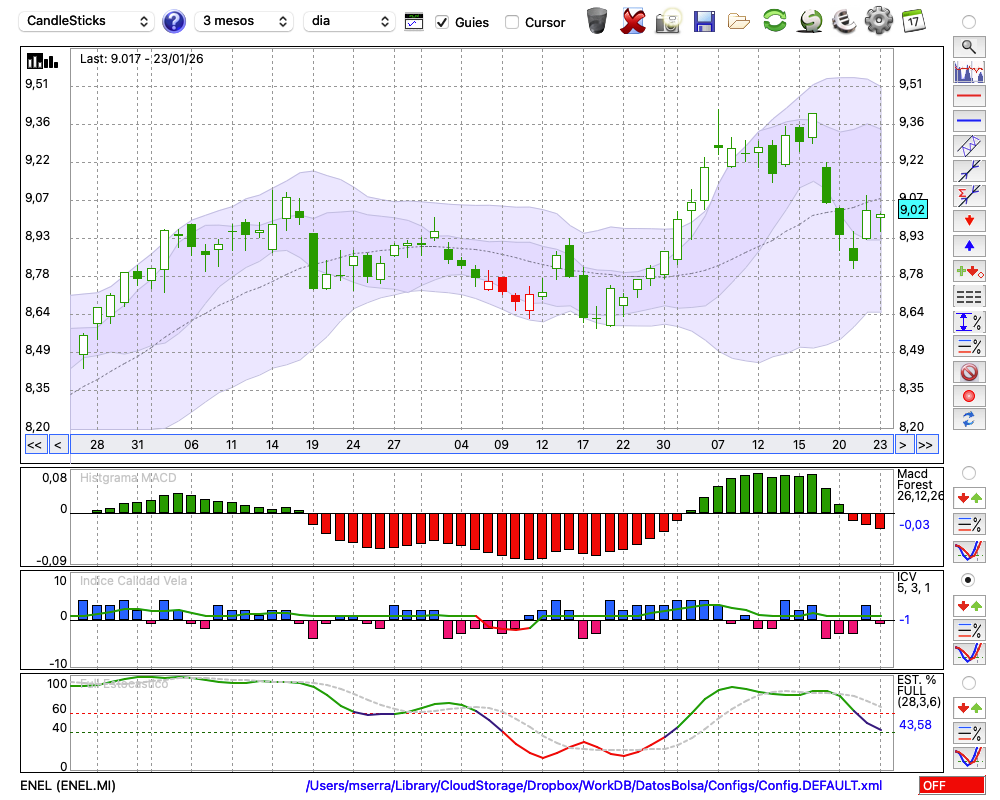Screen dimensions: 1000x800
Task: Click the Config.DEFAULT.xml file path link
Action: click(x=594, y=786)
